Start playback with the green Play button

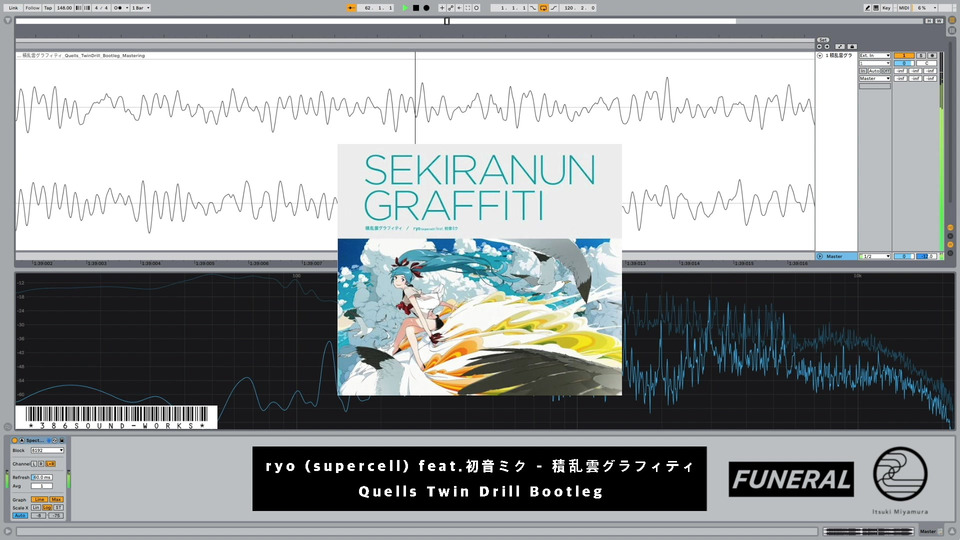pos(405,8)
